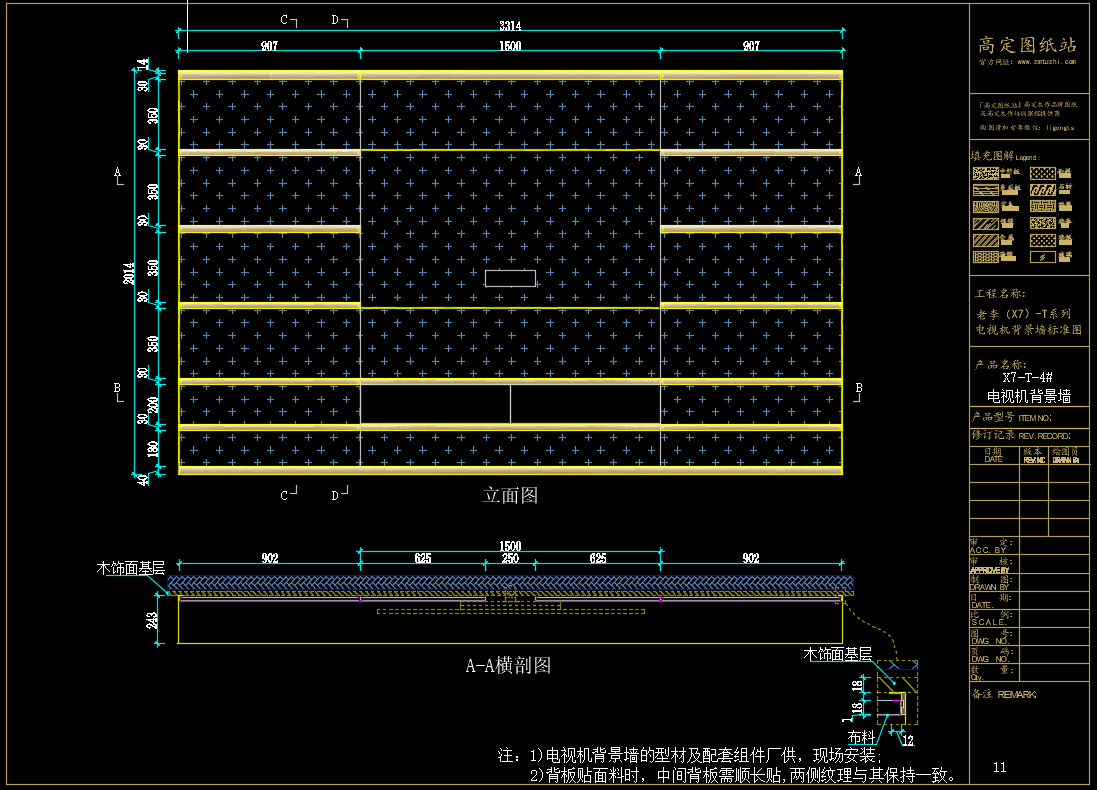
Task: Pick the bottom-left dotted legend pattern
Action: 985,257
